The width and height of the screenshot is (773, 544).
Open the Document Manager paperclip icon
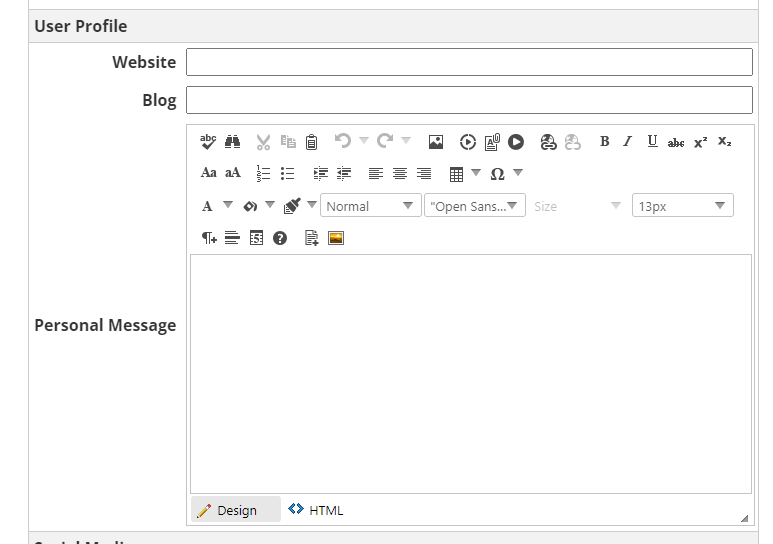click(x=492, y=142)
